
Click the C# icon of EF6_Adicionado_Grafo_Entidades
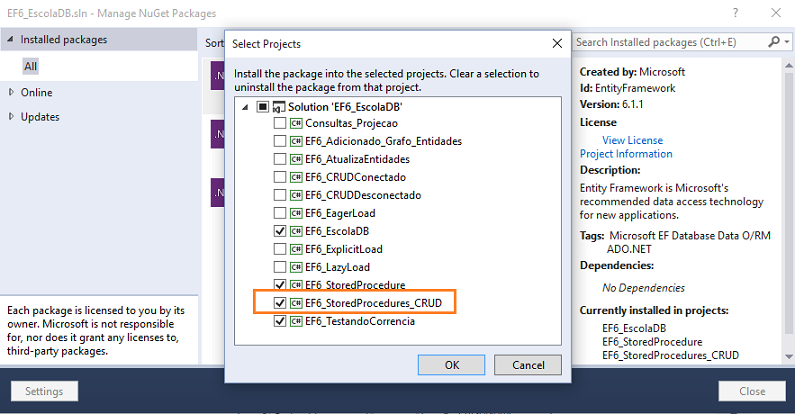tap(296, 141)
